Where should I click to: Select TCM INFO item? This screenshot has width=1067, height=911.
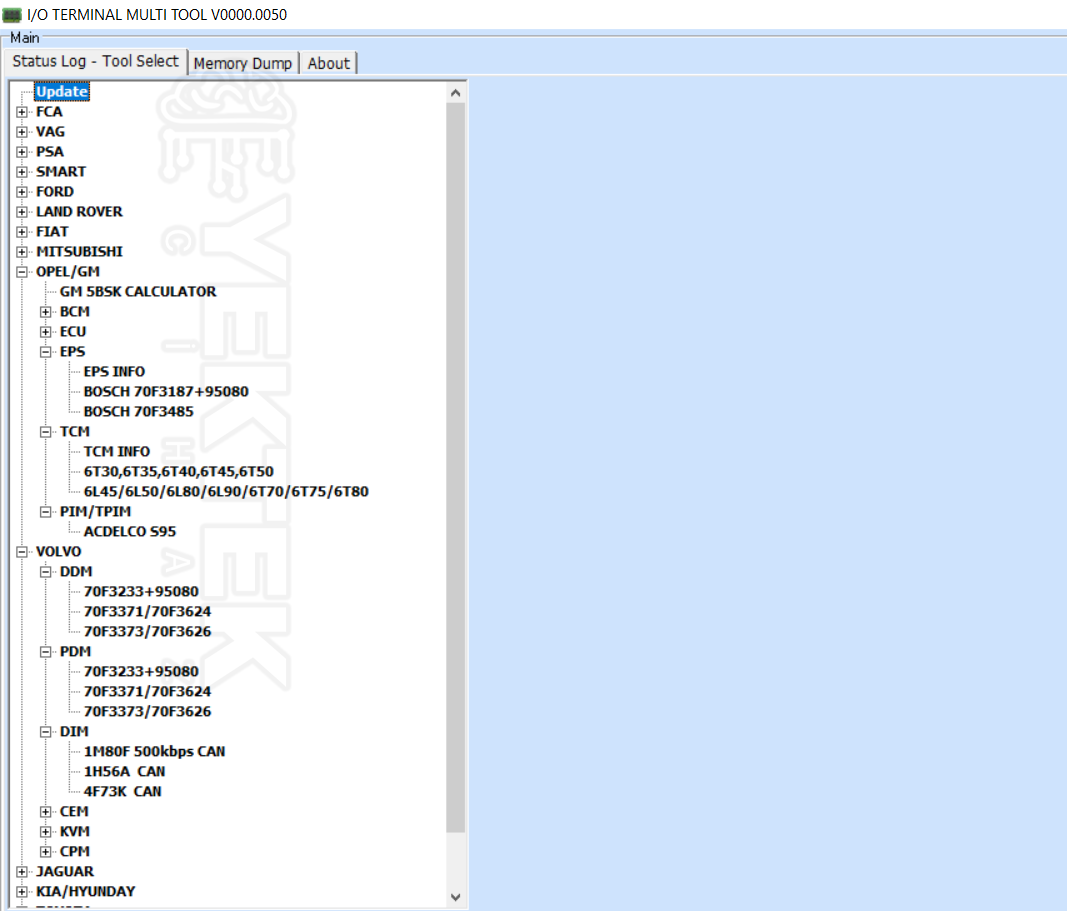click(x=117, y=452)
